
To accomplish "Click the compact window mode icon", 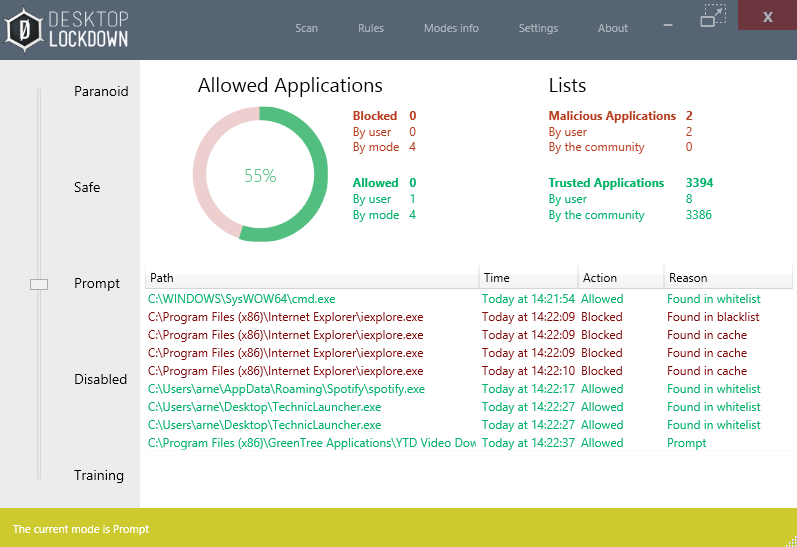I will point(713,15).
